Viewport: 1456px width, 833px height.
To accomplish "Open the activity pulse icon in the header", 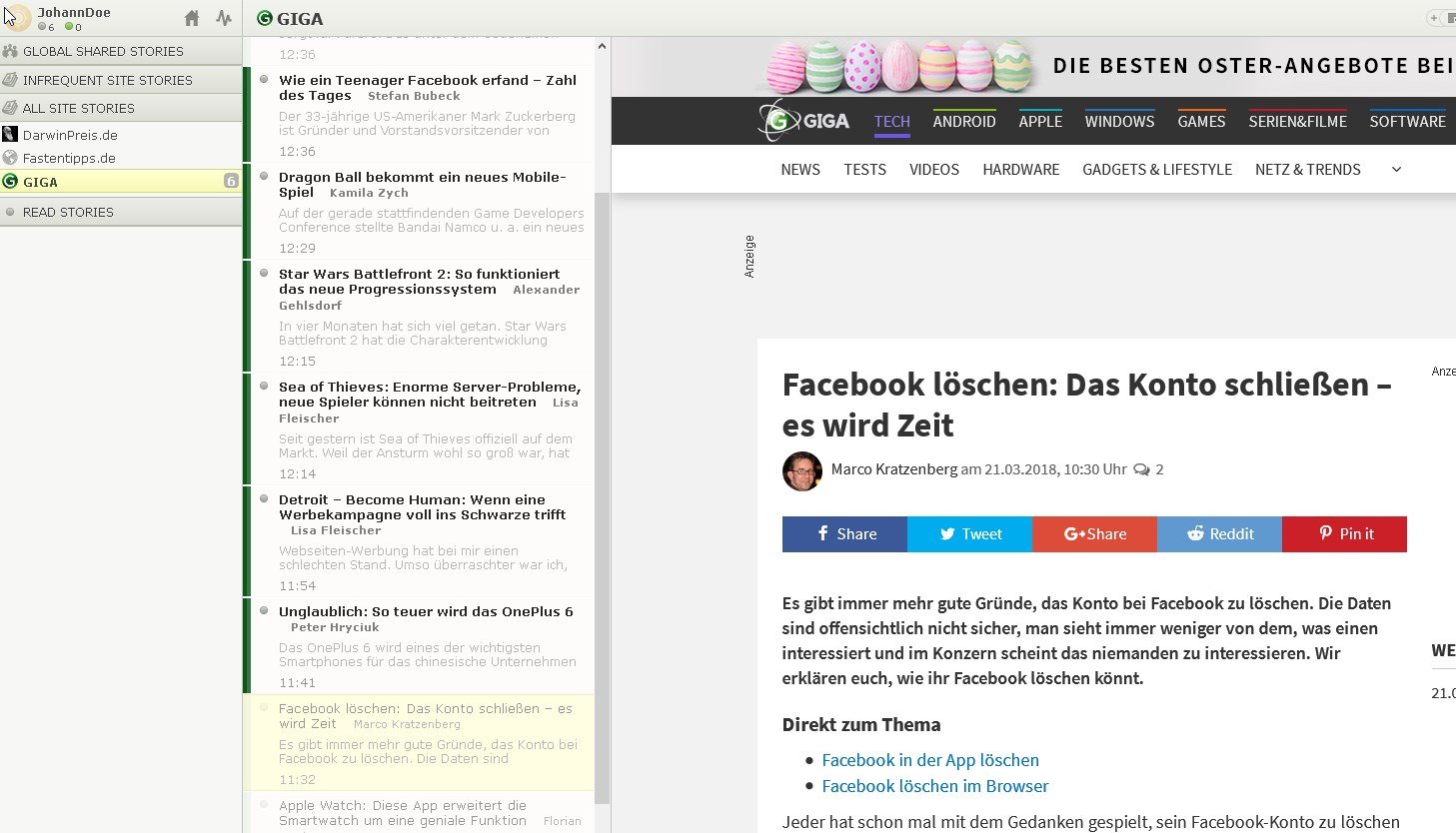I will click(222, 18).
